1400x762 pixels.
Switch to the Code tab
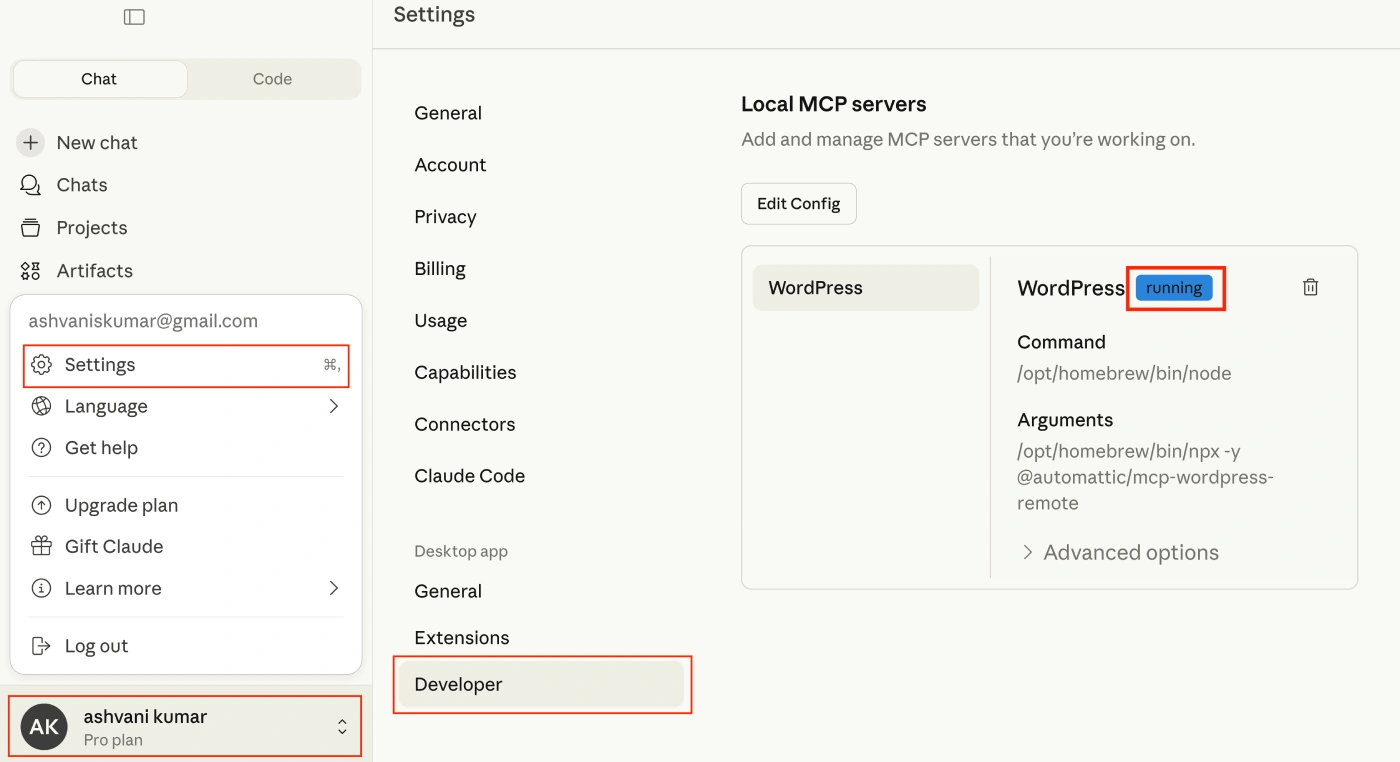pos(272,79)
